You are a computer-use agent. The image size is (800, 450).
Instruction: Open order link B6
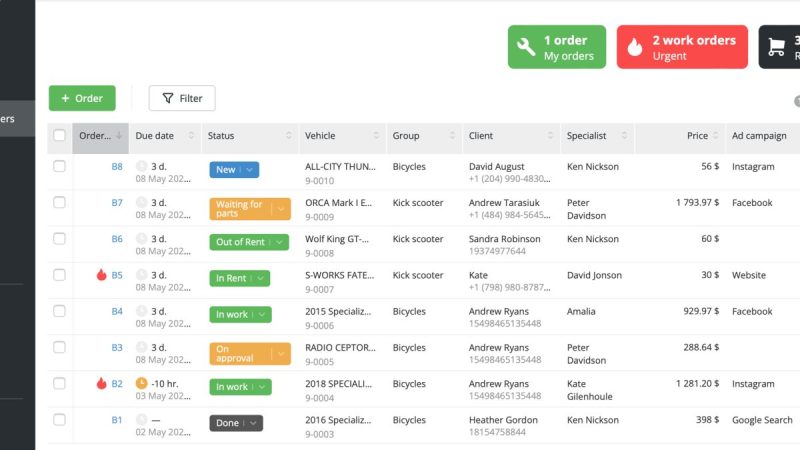pos(117,239)
